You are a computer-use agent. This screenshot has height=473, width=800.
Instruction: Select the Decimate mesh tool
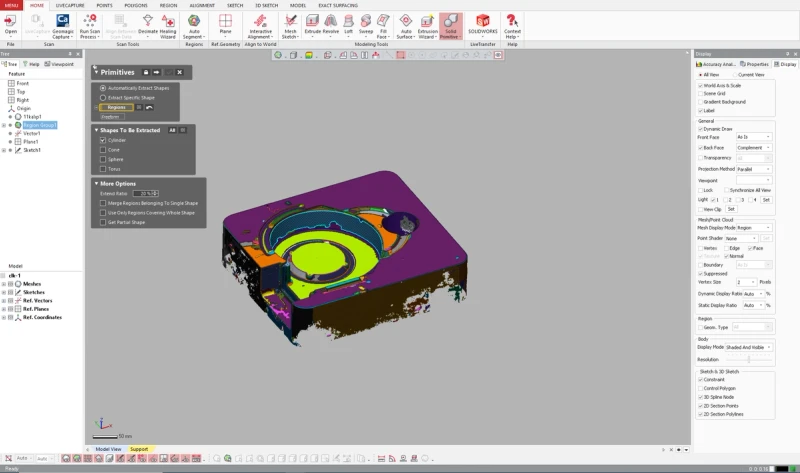(x=148, y=26)
